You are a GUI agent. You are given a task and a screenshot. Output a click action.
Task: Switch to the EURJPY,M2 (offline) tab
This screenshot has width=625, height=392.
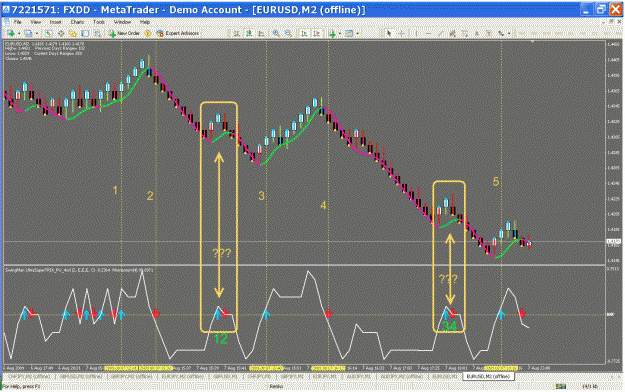click(183, 376)
